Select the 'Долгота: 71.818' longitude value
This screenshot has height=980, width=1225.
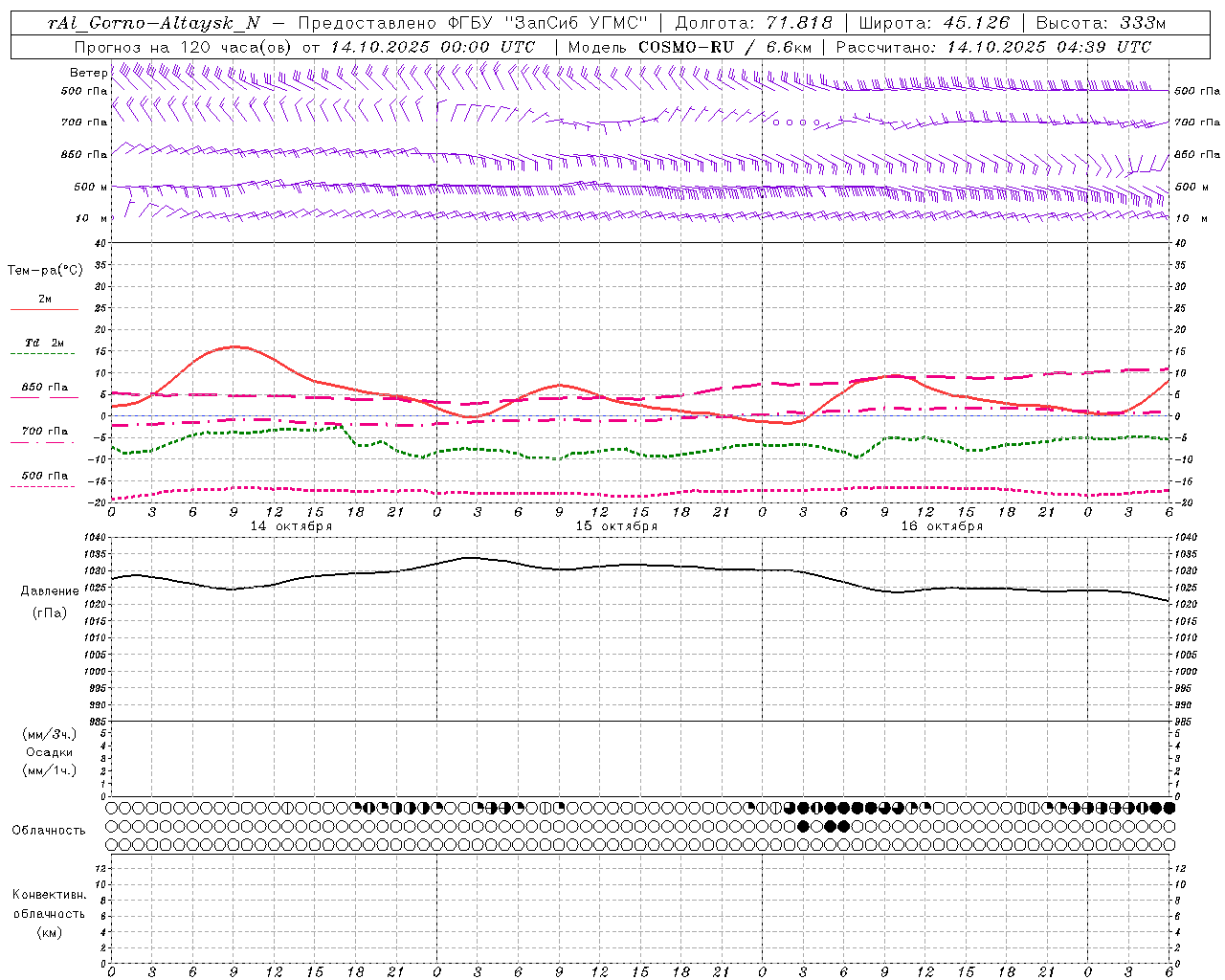(x=754, y=24)
